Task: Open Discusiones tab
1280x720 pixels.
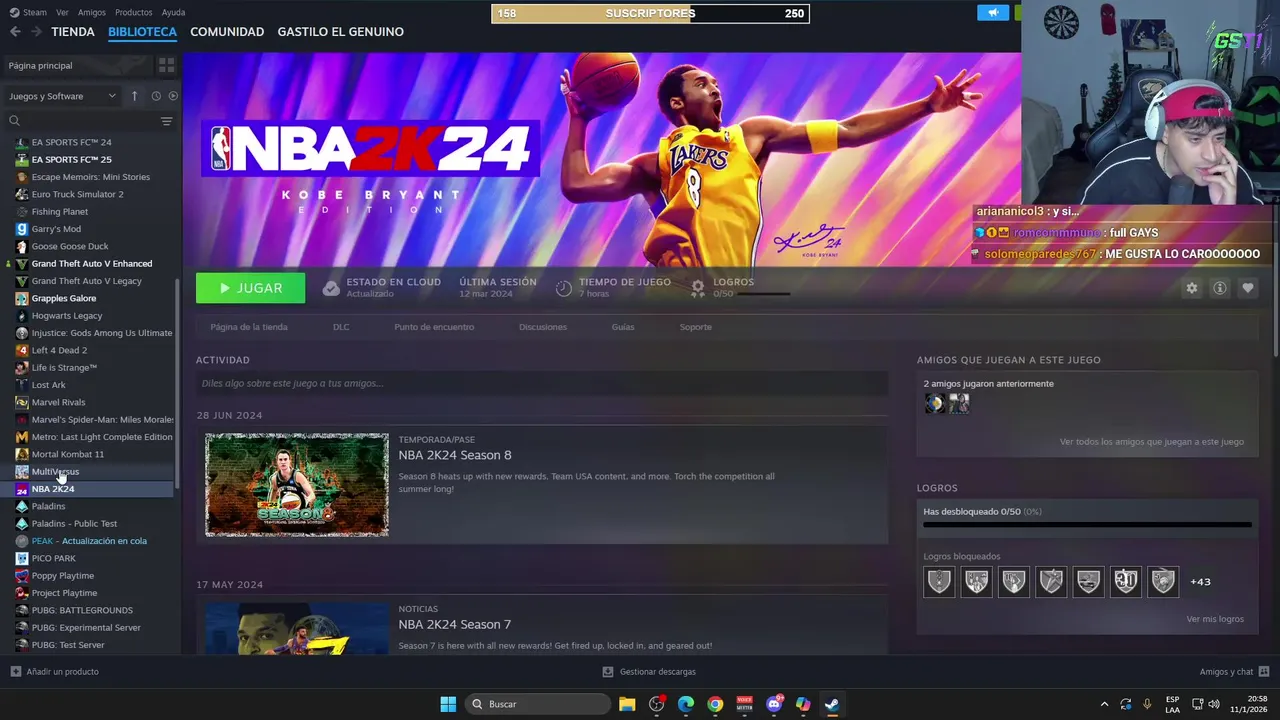Action: pyautogui.click(x=543, y=327)
